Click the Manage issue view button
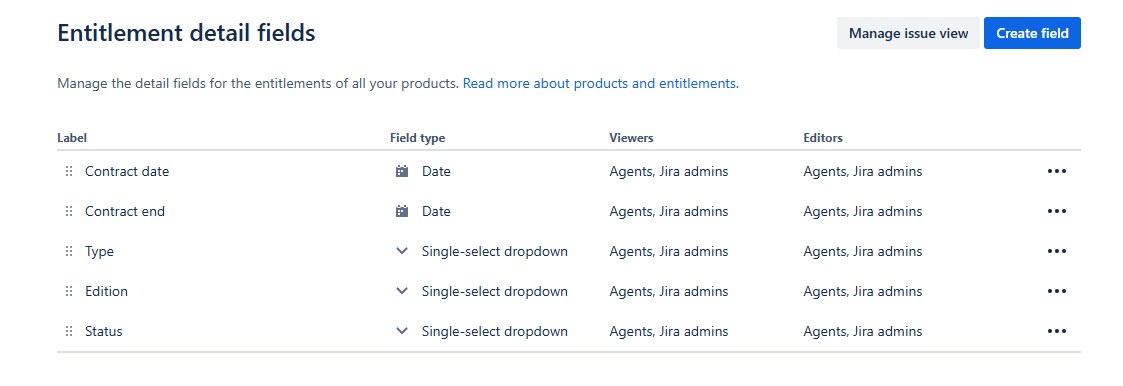The image size is (1123, 386). click(x=908, y=33)
